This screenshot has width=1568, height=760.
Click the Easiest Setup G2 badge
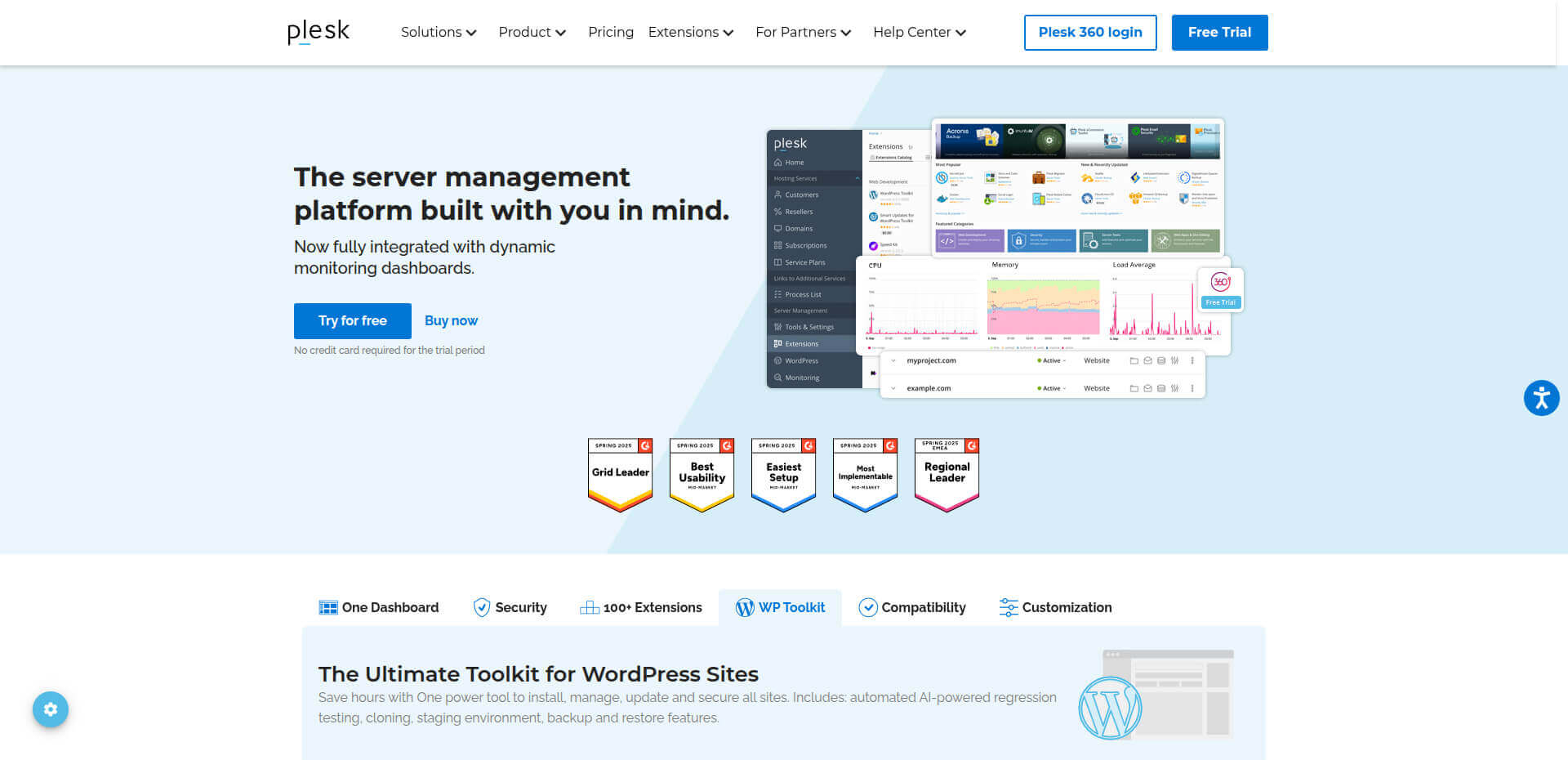(x=783, y=475)
